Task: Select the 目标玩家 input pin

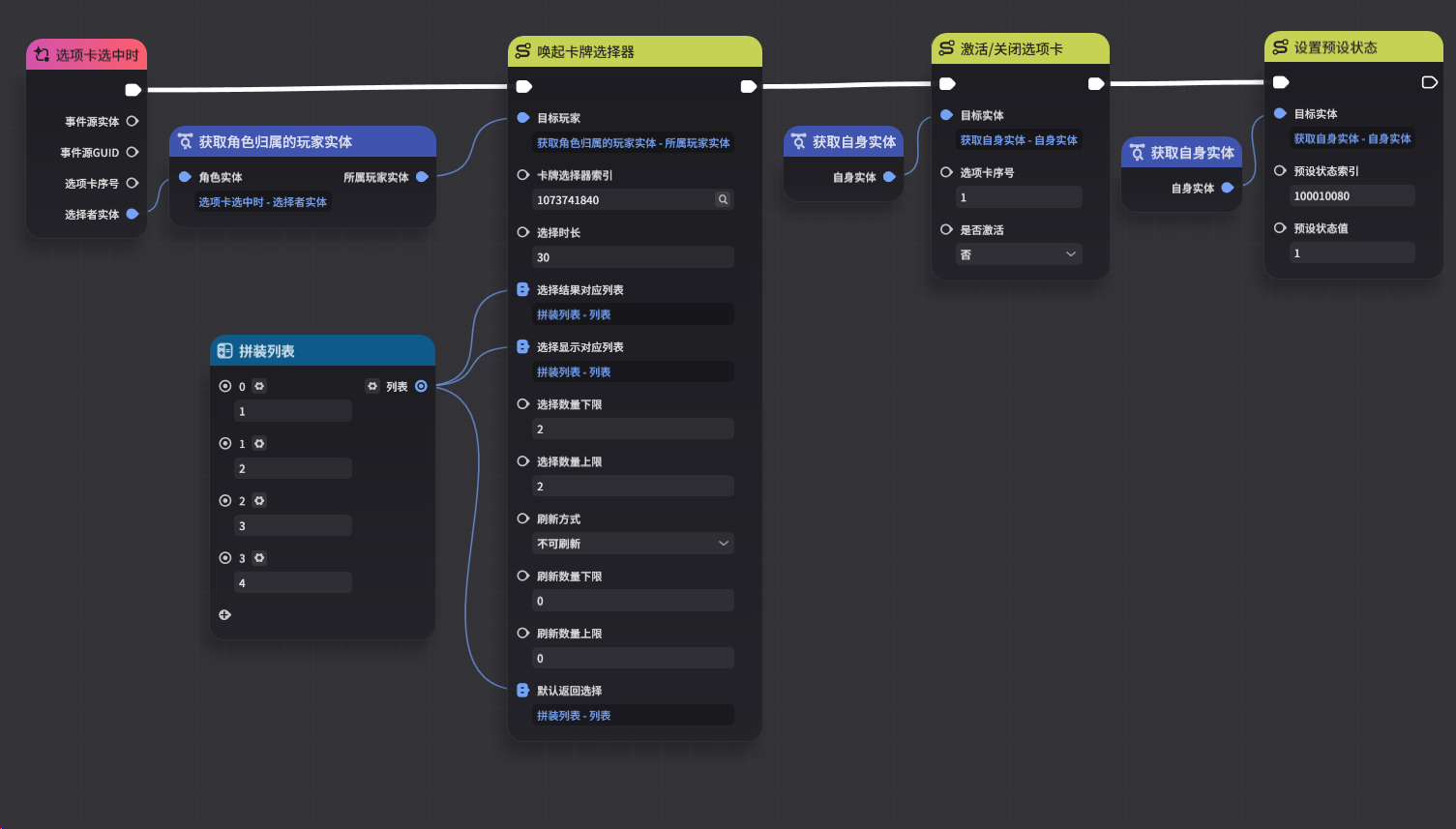Action: 523,118
